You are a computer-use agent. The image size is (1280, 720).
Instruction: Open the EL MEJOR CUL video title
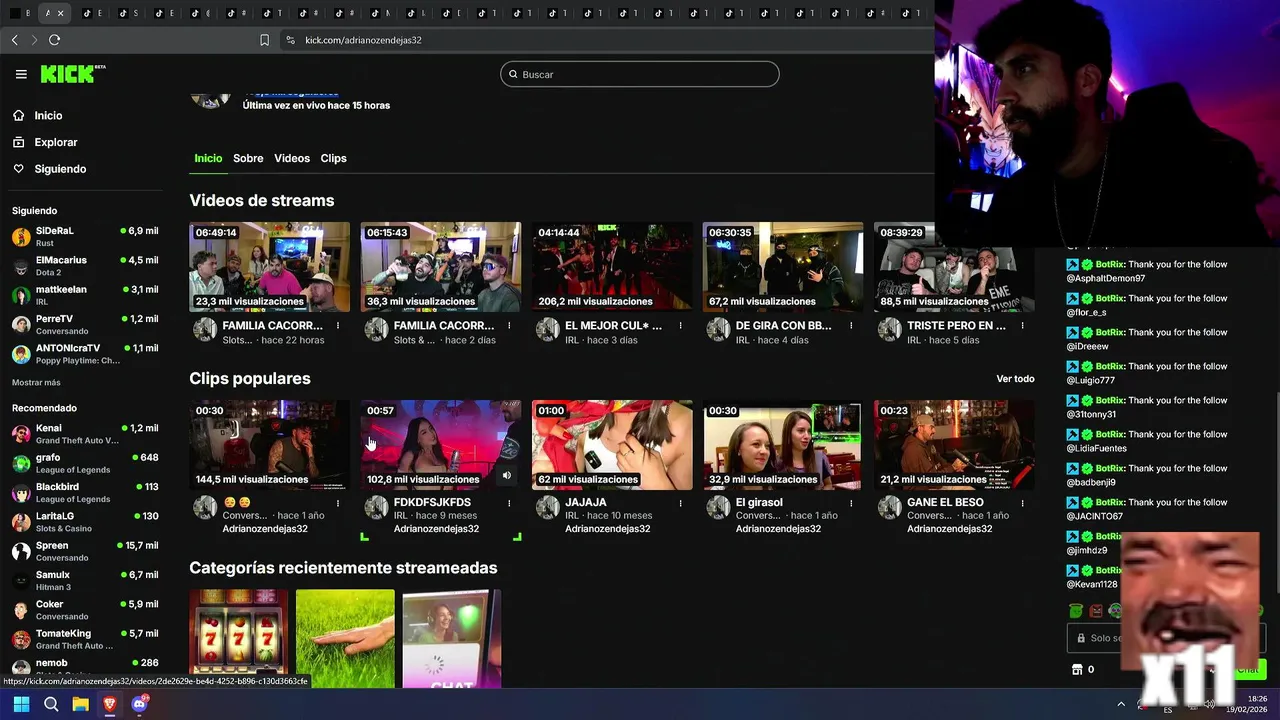click(x=613, y=326)
